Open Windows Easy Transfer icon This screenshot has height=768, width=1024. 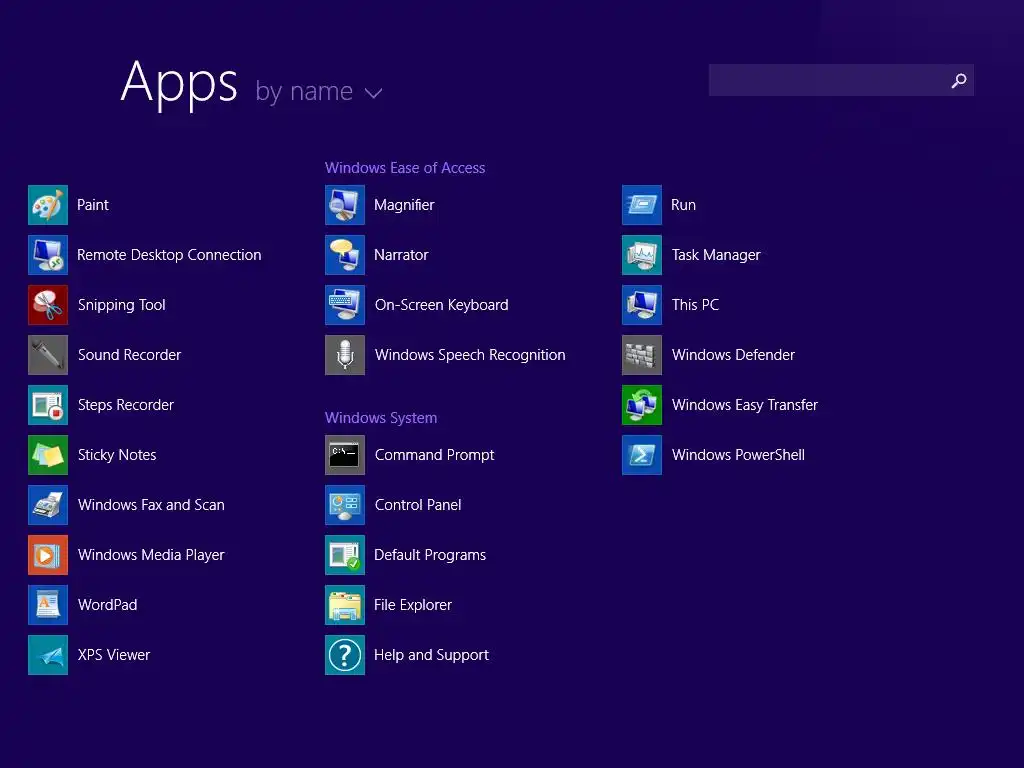pyautogui.click(x=642, y=405)
